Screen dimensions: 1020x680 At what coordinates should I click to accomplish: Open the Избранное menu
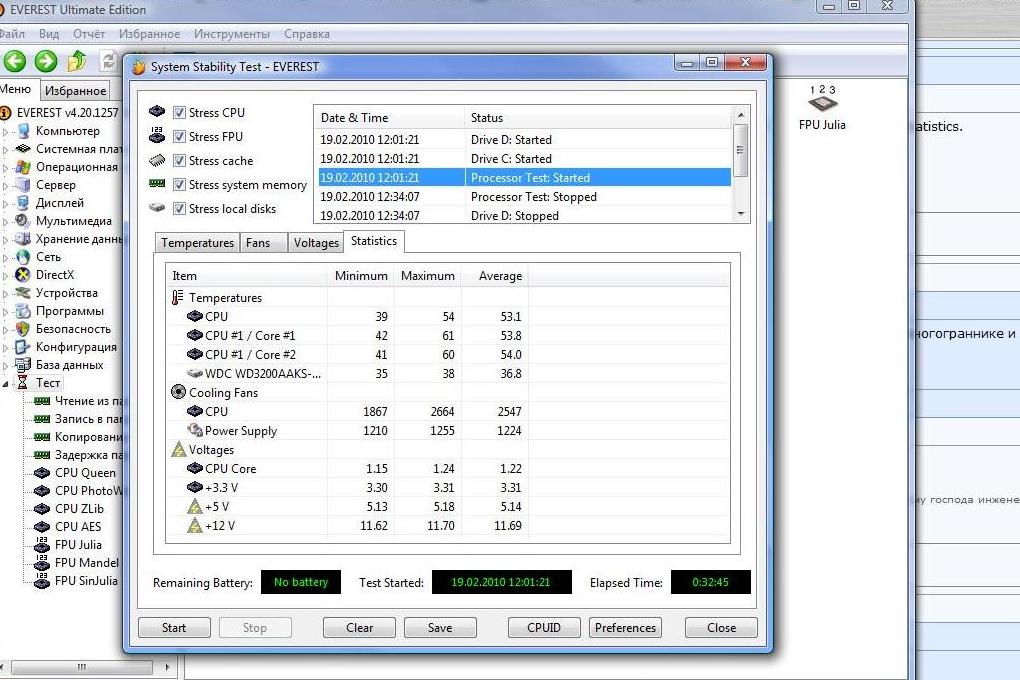pos(149,34)
